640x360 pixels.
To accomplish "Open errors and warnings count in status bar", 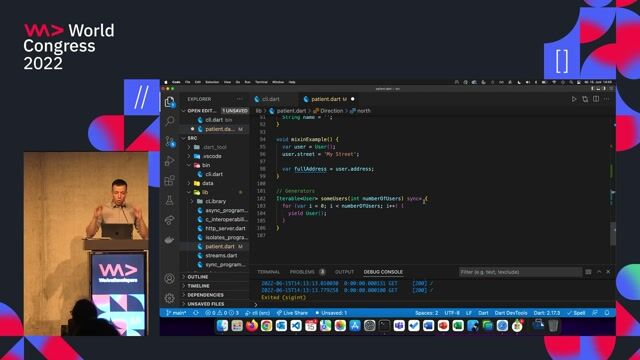I will point(222,313).
